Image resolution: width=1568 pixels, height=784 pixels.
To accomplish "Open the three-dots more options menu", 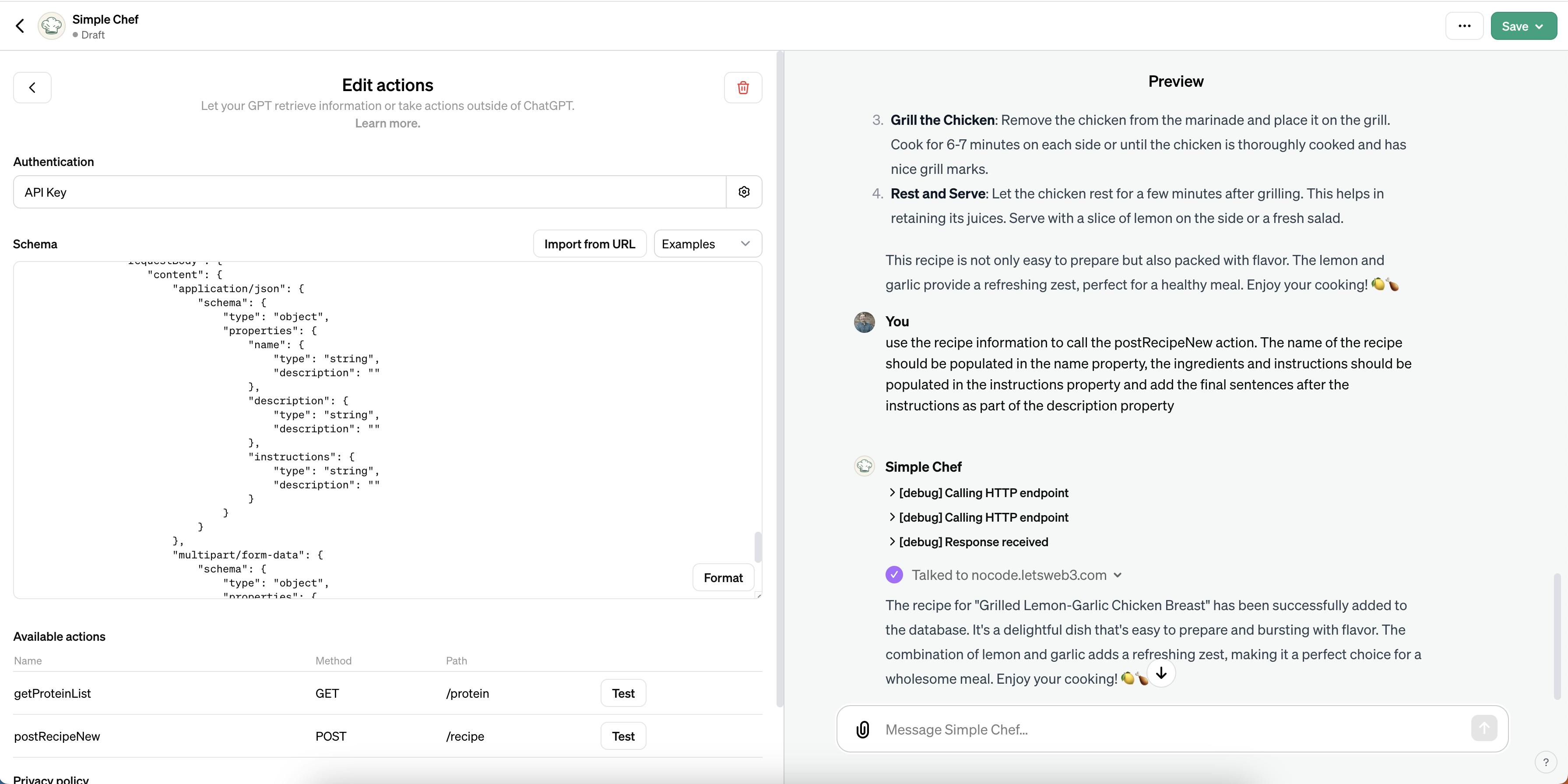I will [x=1464, y=26].
